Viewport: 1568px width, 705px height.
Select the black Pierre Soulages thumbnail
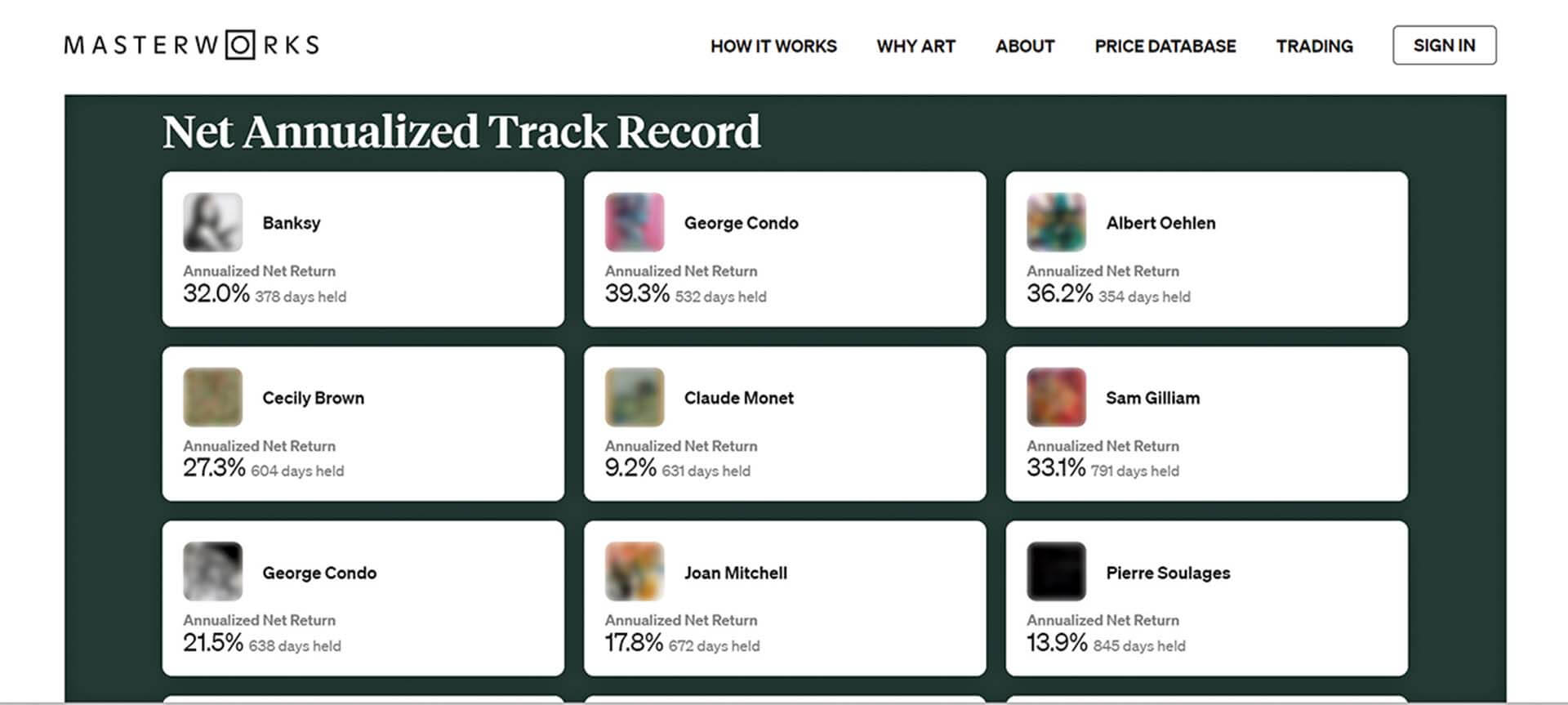coord(1056,572)
